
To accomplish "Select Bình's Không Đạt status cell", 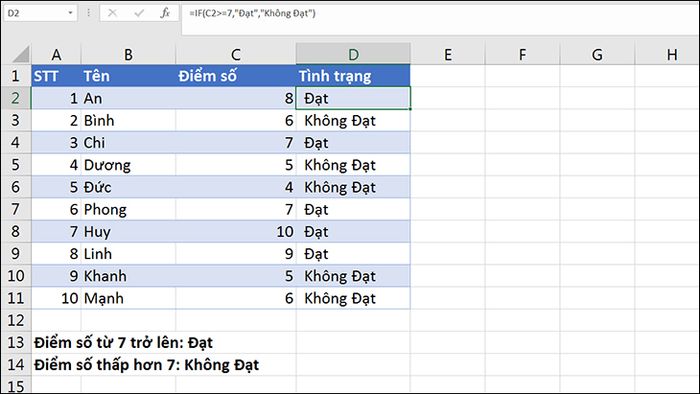I will click(353, 120).
